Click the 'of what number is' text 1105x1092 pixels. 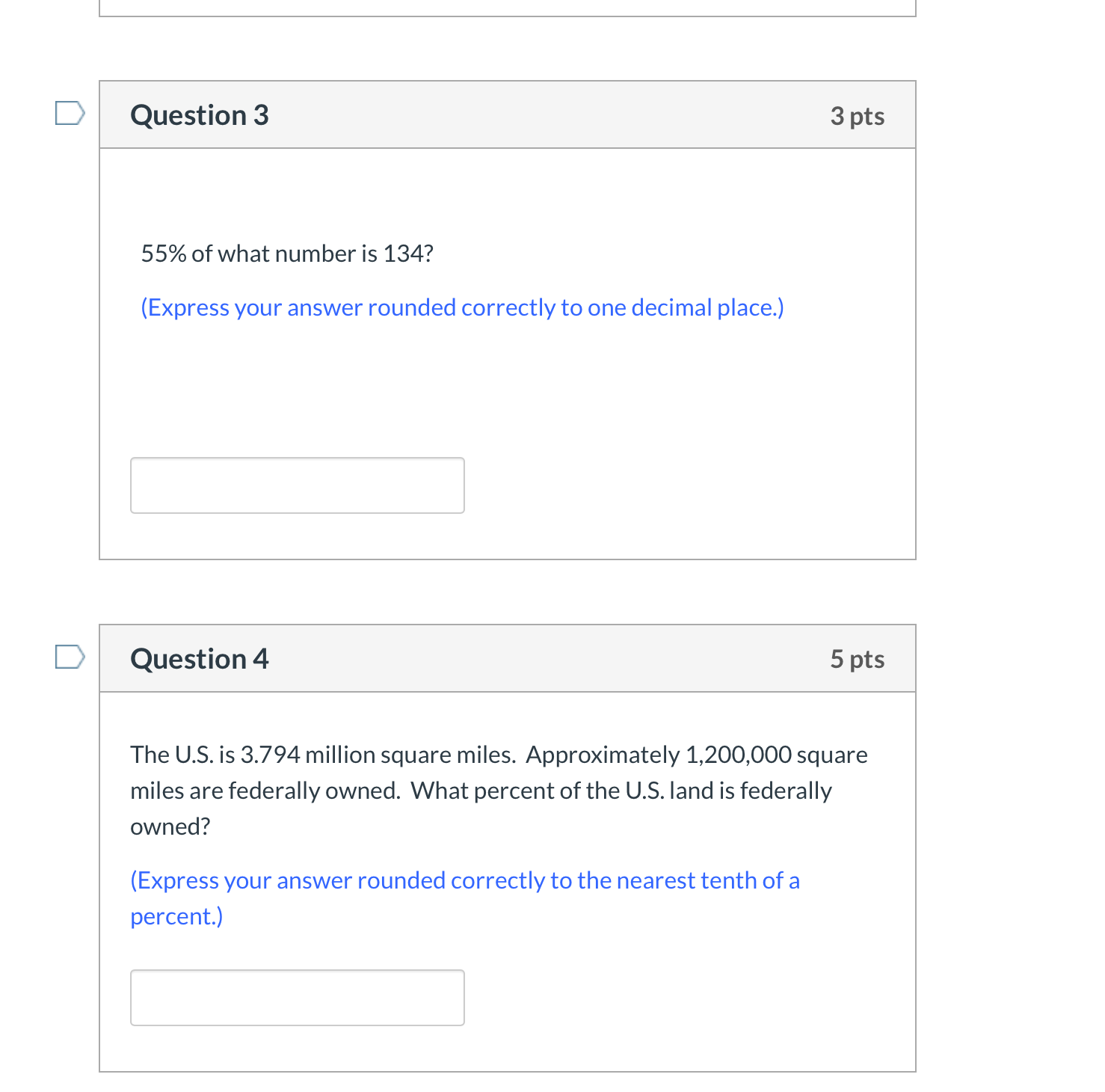point(284,254)
